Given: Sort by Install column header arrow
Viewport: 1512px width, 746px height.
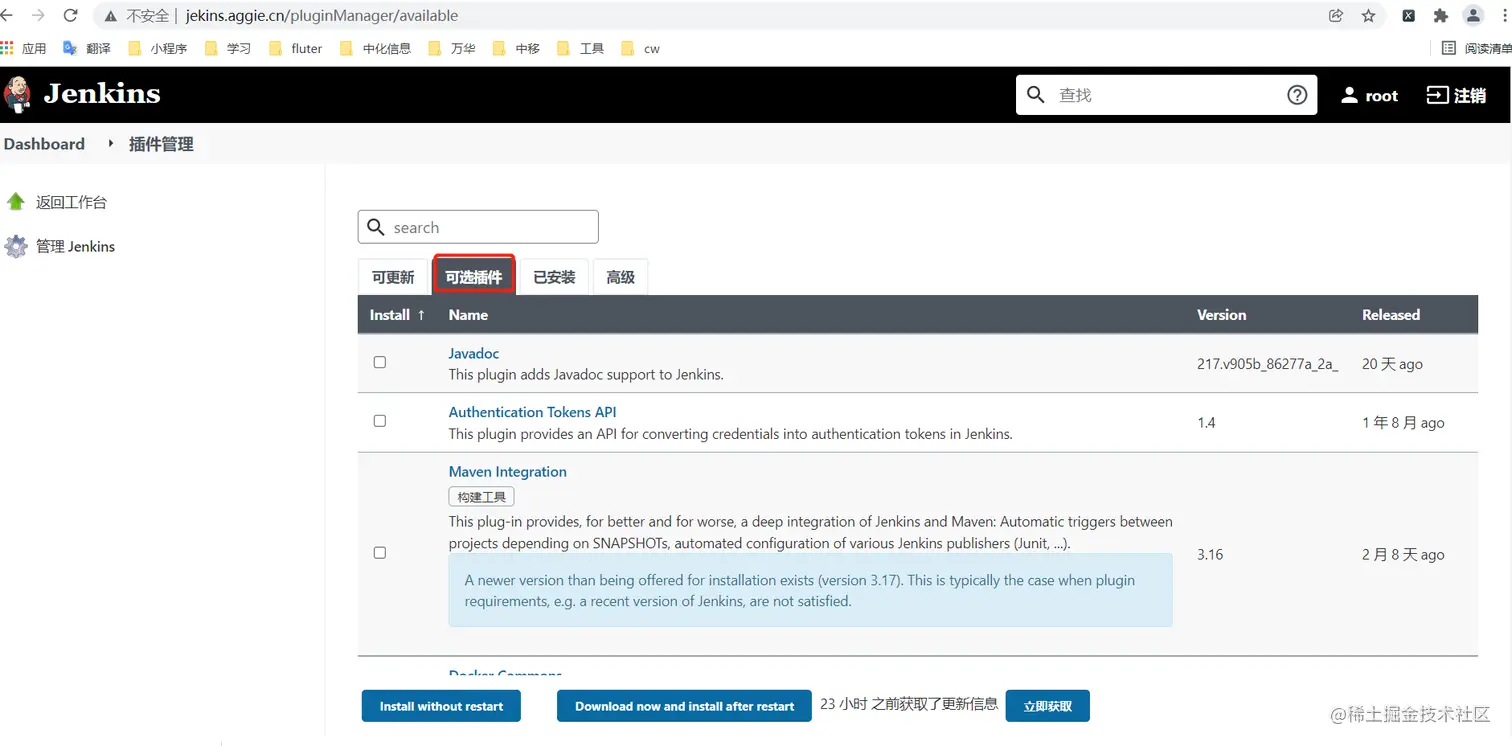Looking at the screenshot, I should [421, 314].
